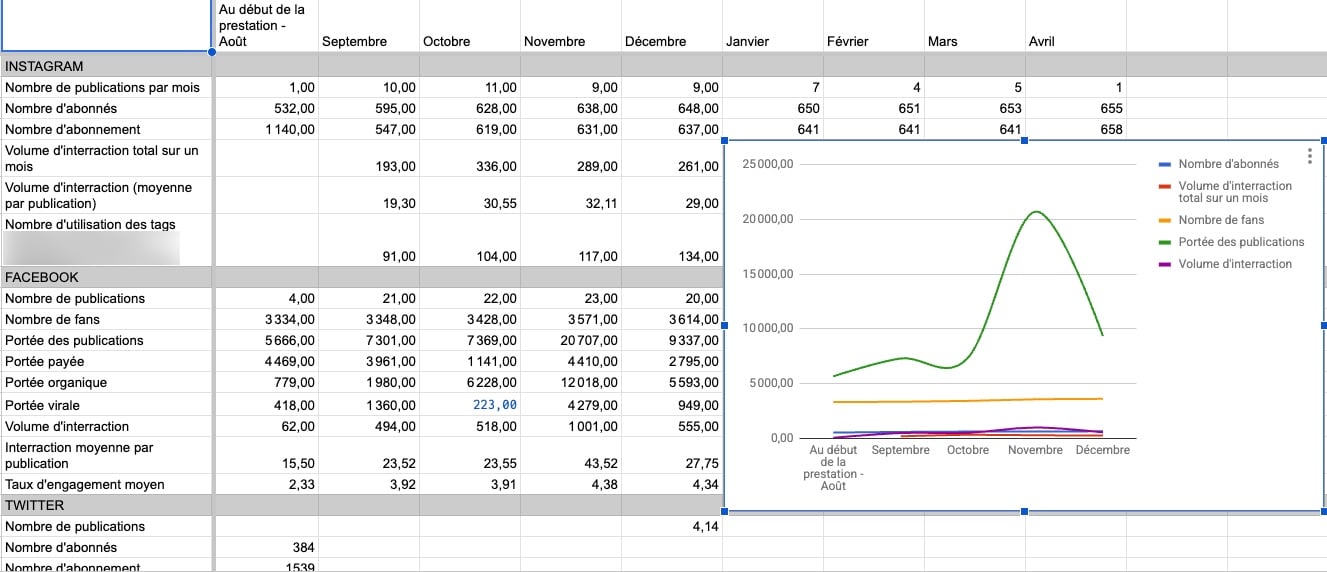Click the 'Nombre d'abonnés' chart legend entry
This screenshot has height=572, width=1327.
click(x=1218, y=164)
